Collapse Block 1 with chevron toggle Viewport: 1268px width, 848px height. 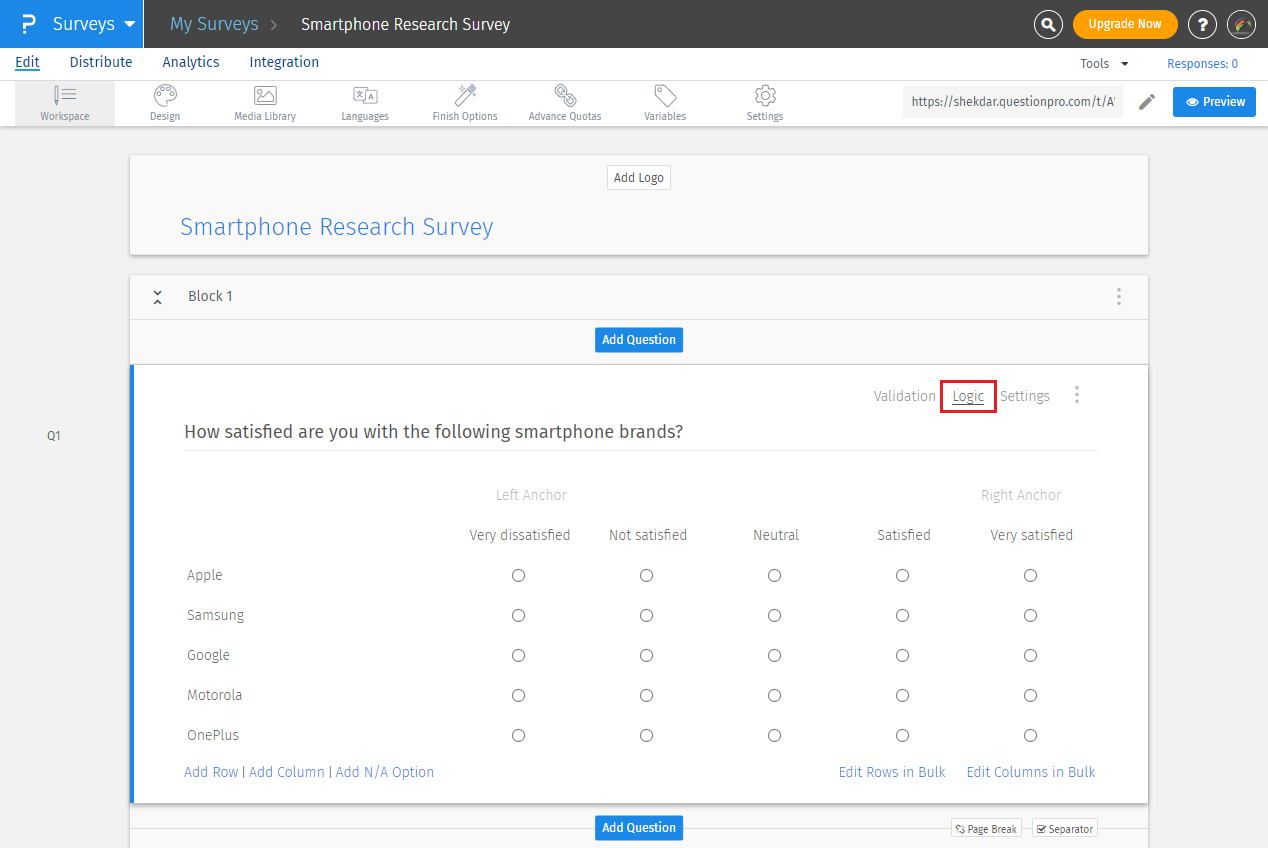click(158, 297)
